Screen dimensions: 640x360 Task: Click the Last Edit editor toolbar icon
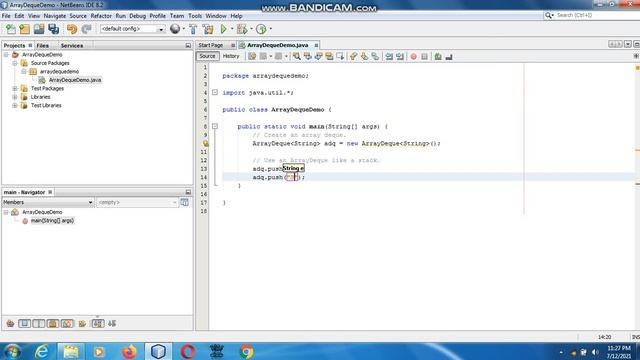[x=252, y=57]
